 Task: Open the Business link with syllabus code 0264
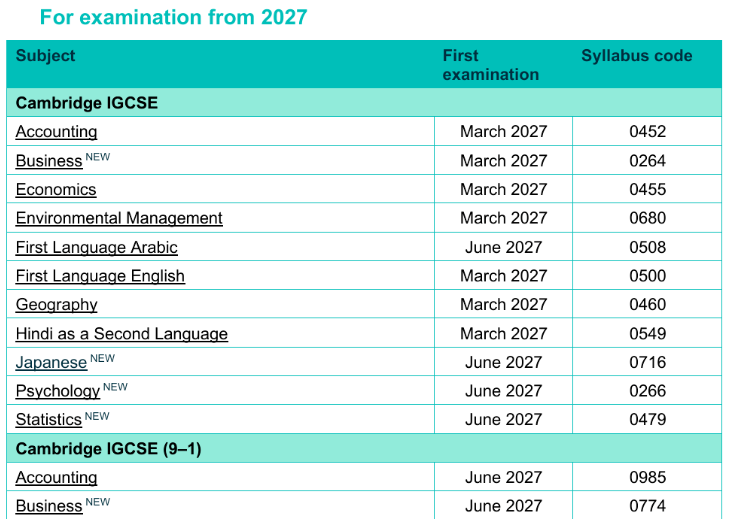[x=49, y=161]
